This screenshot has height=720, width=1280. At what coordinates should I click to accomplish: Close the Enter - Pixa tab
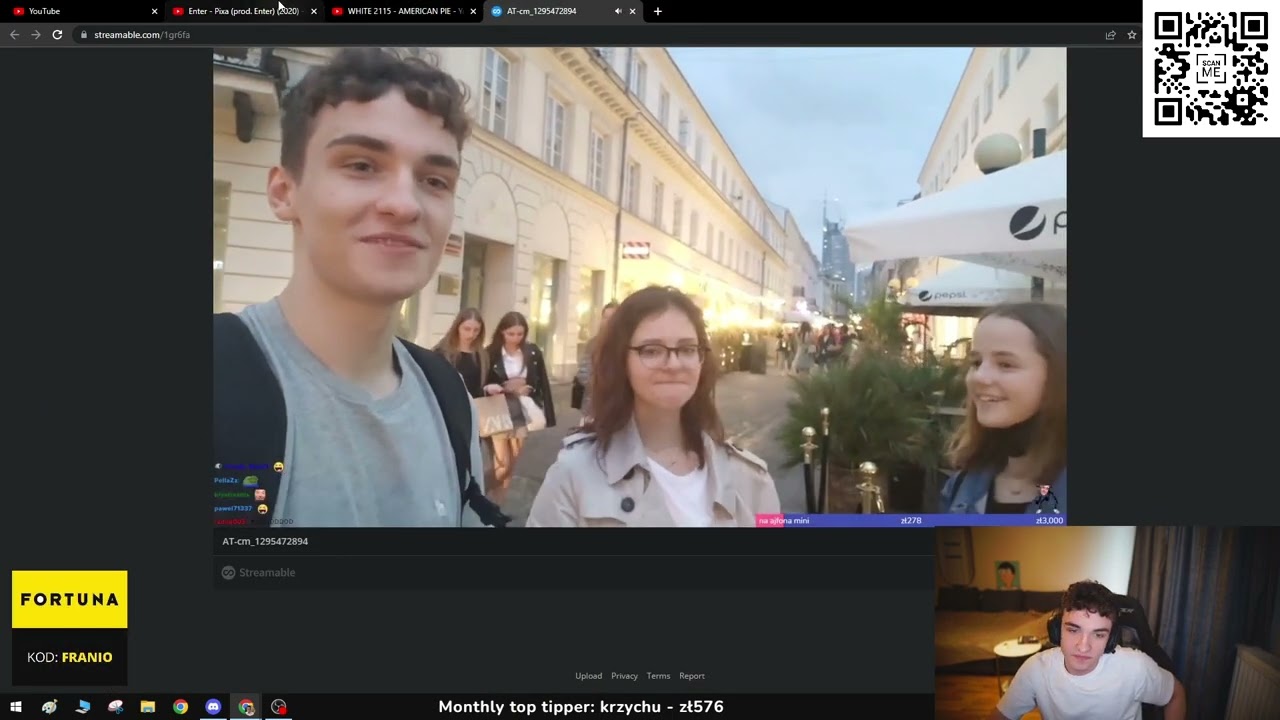[x=313, y=11]
